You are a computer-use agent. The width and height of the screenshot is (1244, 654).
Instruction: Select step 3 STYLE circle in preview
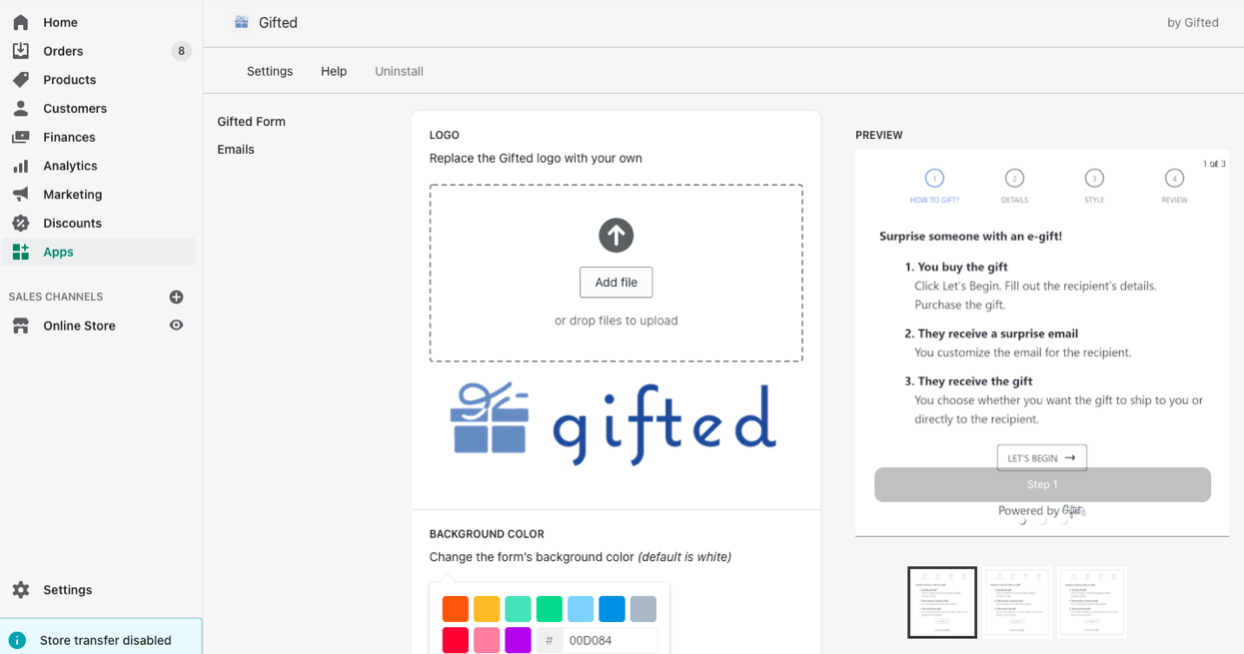1094,178
